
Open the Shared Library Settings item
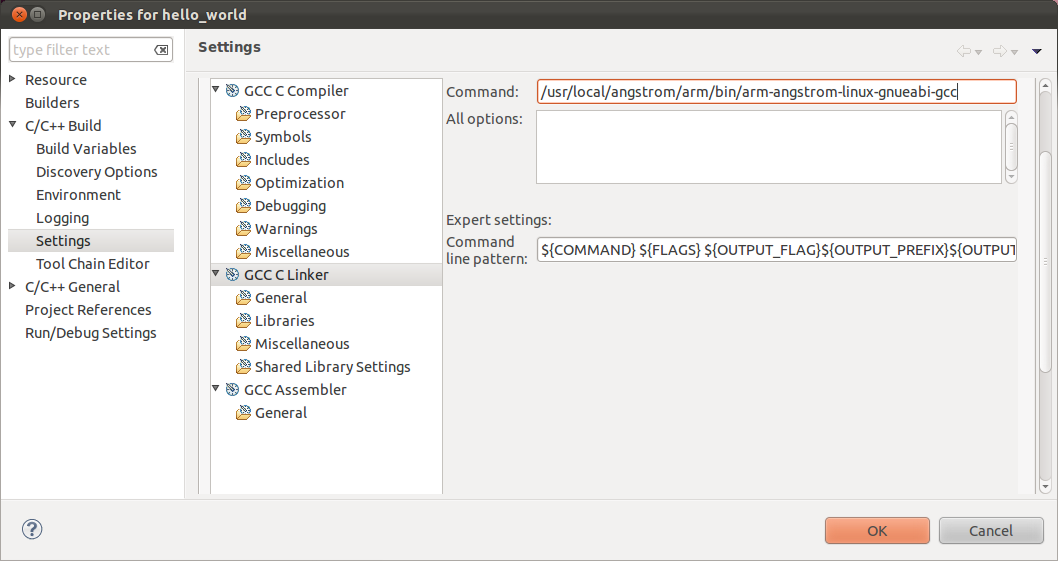pos(332,367)
